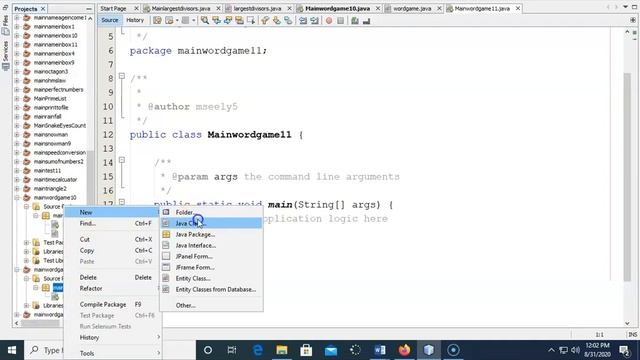Expand the History submenu in context menu
Image resolution: width=640 pixels, height=360 pixels.
coord(113,337)
